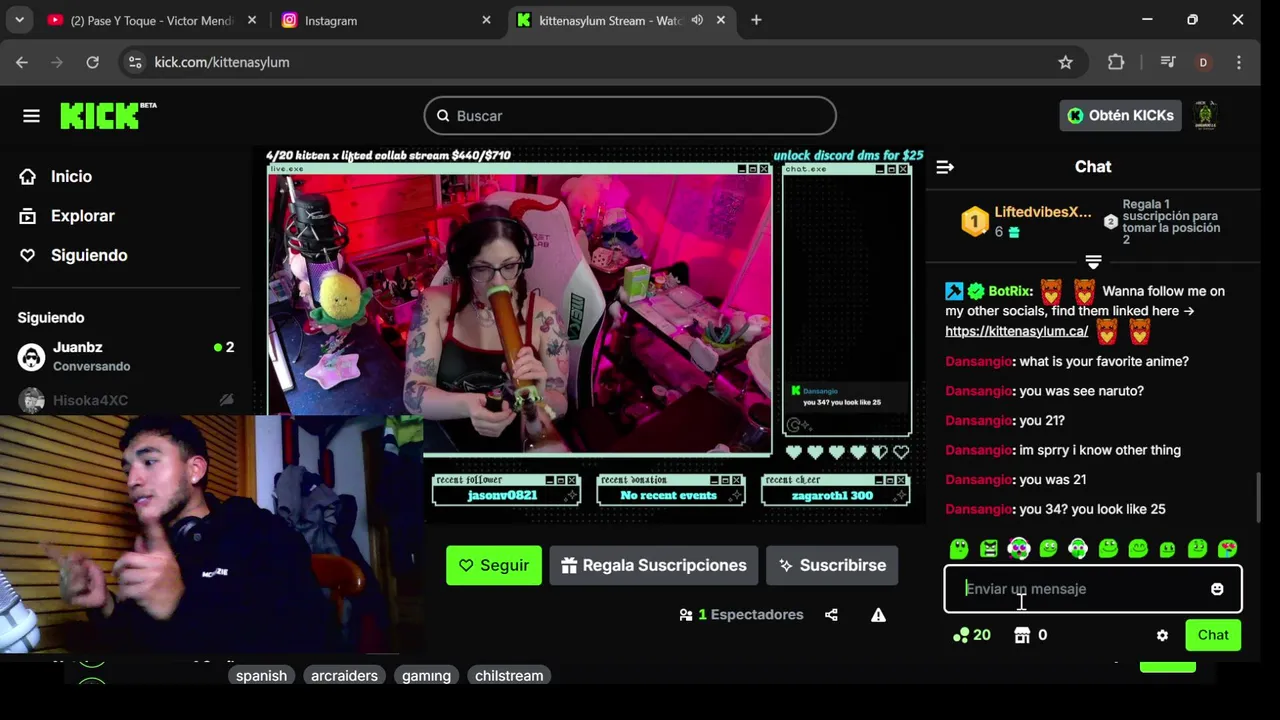Click the Espectadores viewer count
The height and width of the screenshot is (720, 1280).
(x=741, y=615)
